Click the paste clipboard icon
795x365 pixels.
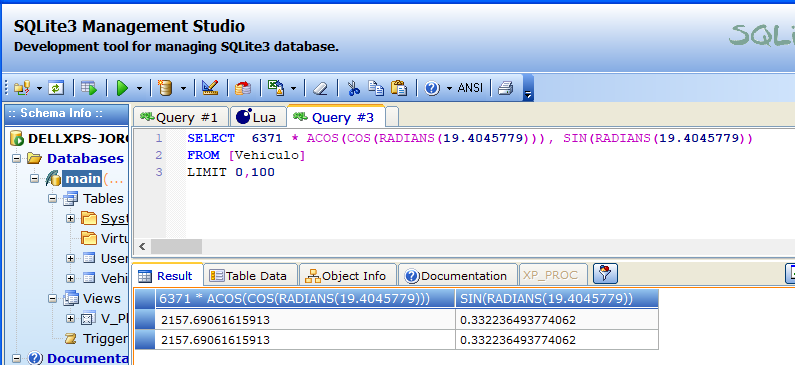point(399,88)
